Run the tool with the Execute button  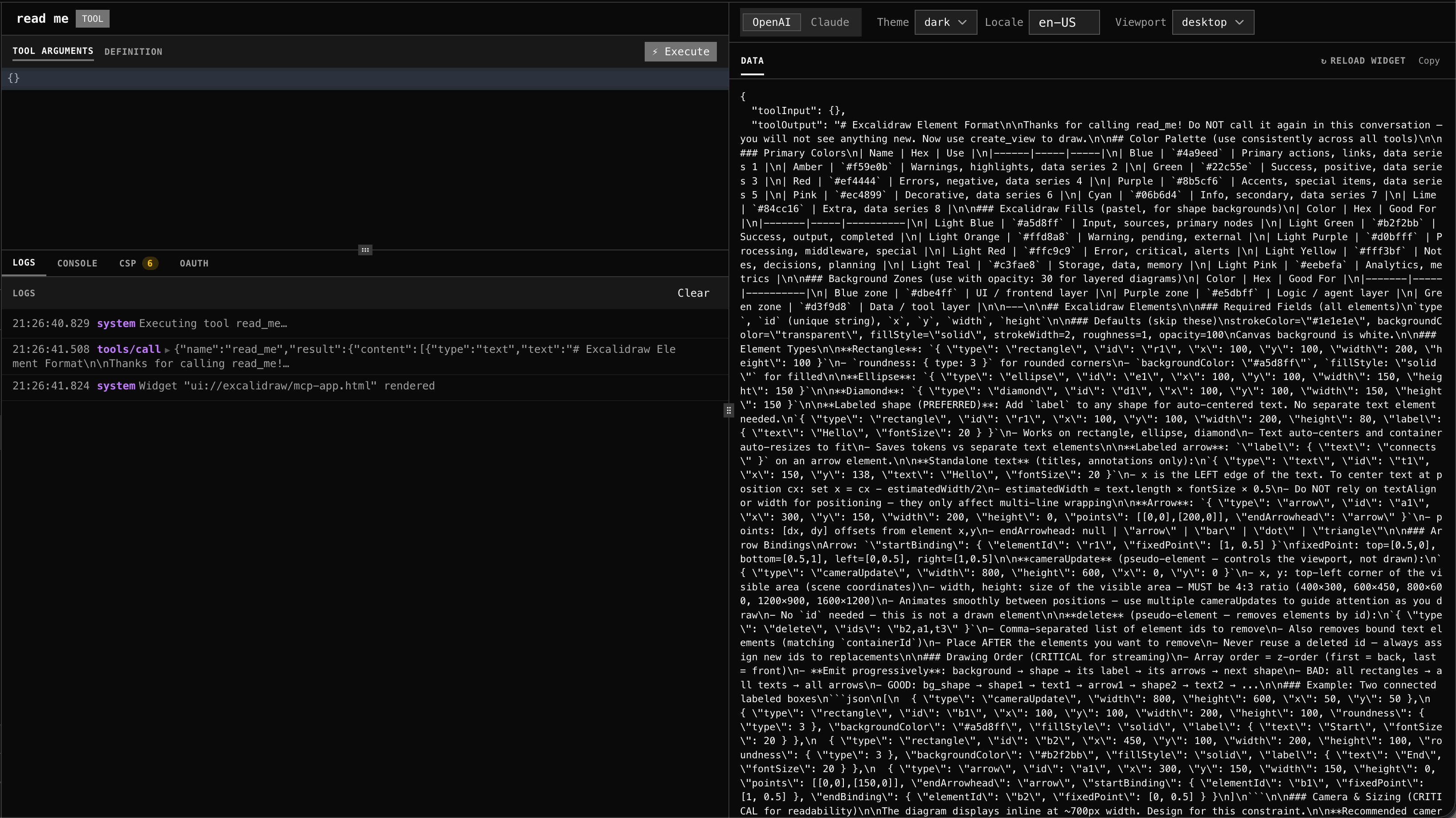pos(680,51)
